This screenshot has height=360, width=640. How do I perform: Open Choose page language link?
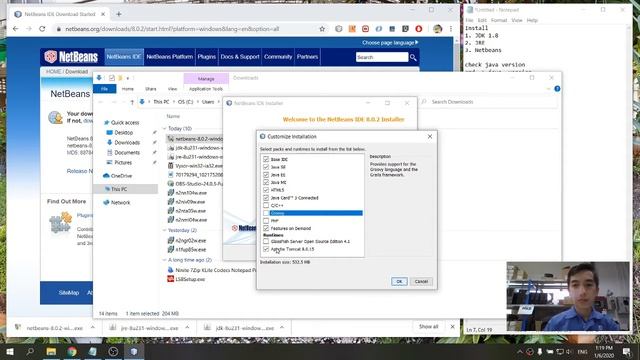pos(390,42)
